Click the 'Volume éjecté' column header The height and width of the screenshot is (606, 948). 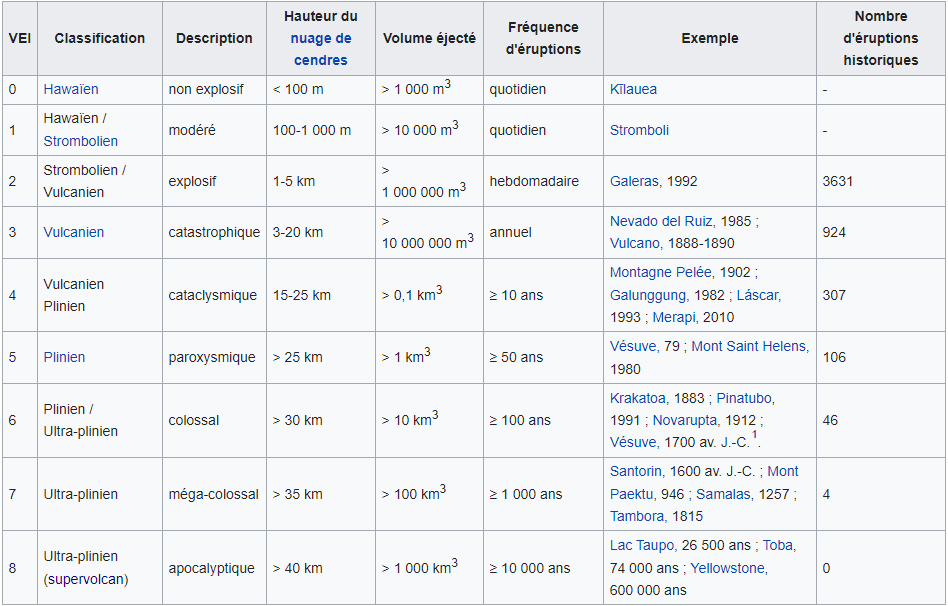pos(429,38)
